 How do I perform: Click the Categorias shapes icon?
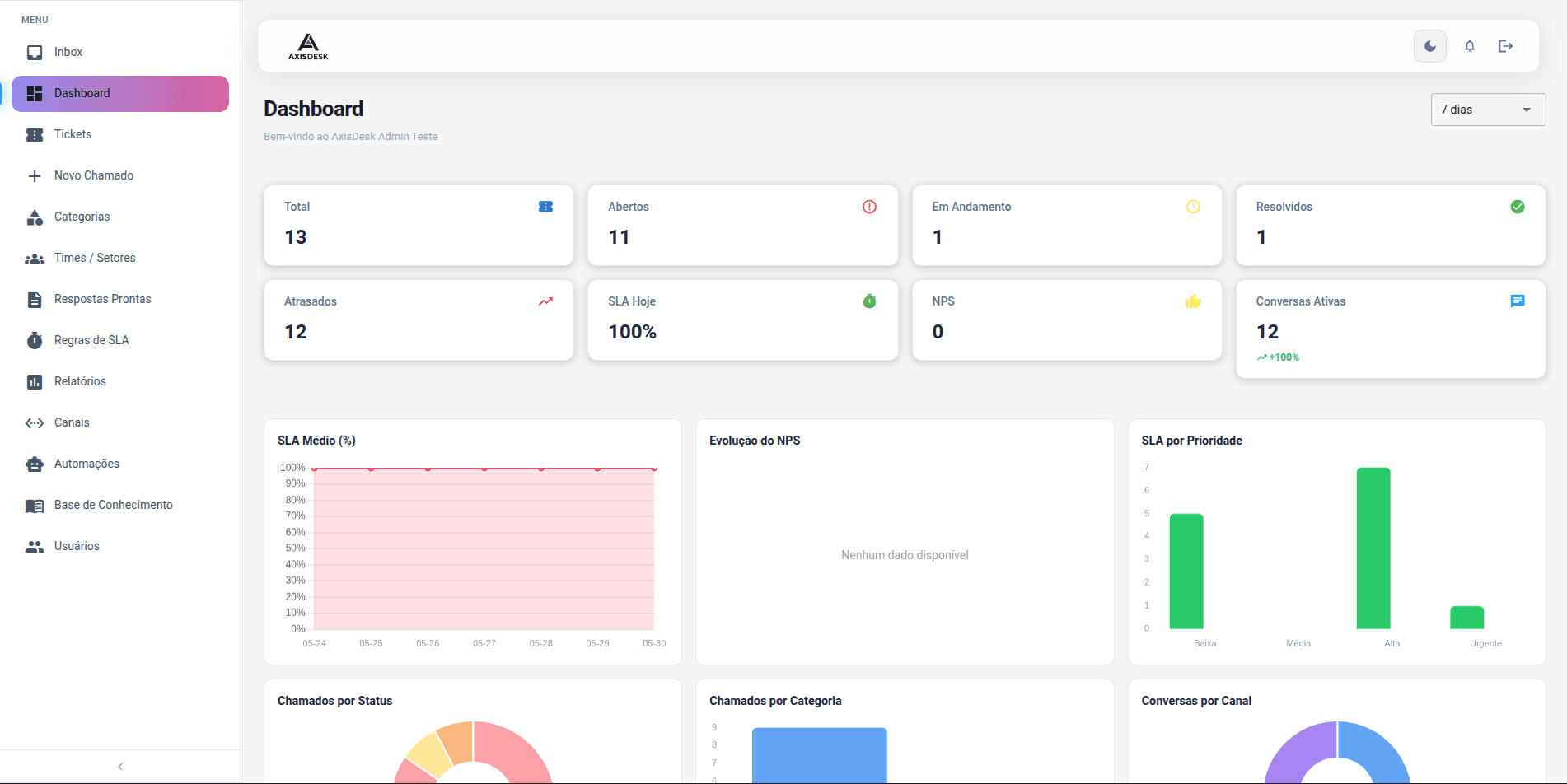pos(35,217)
